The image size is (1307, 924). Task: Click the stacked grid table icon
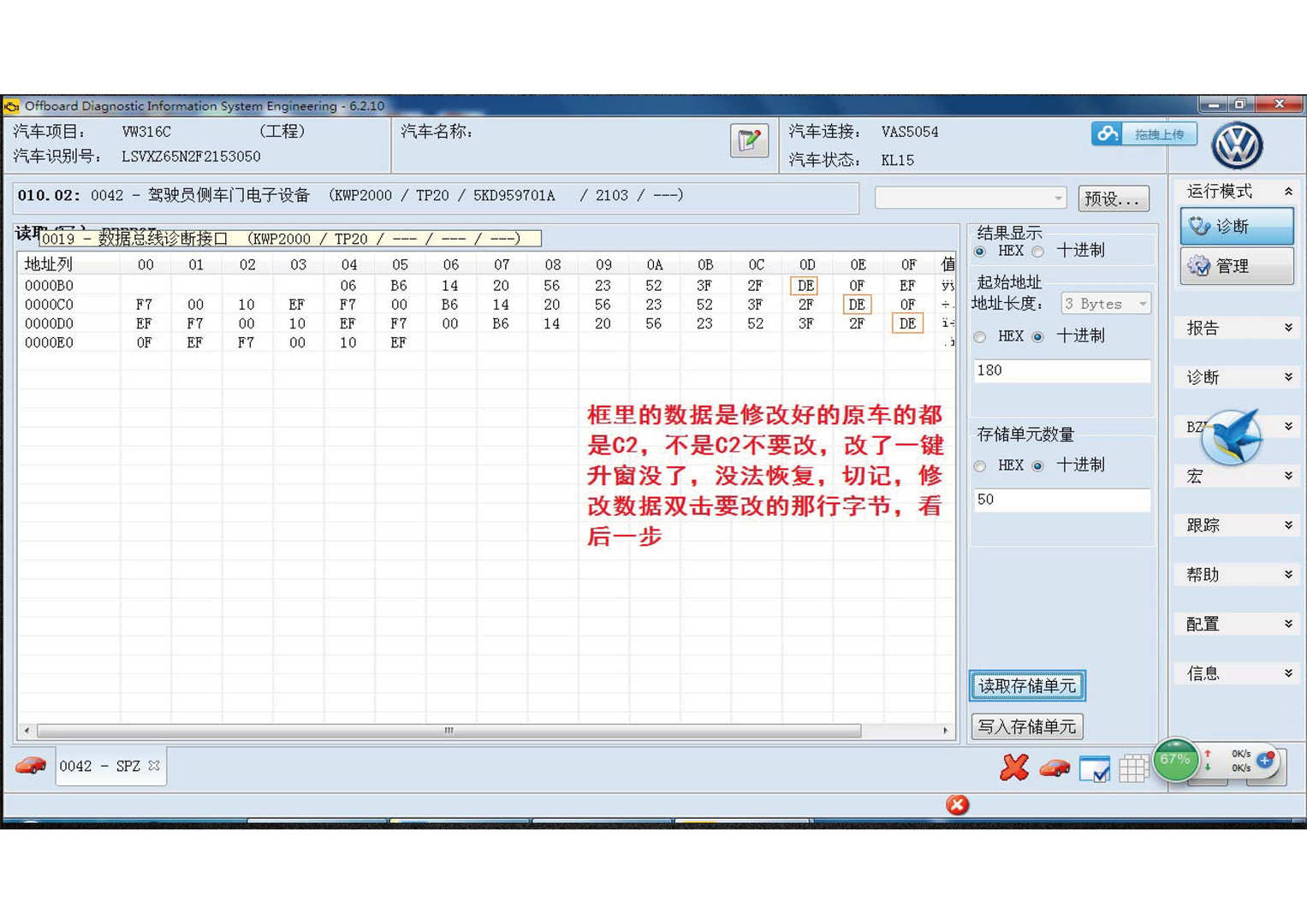(1132, 768)
